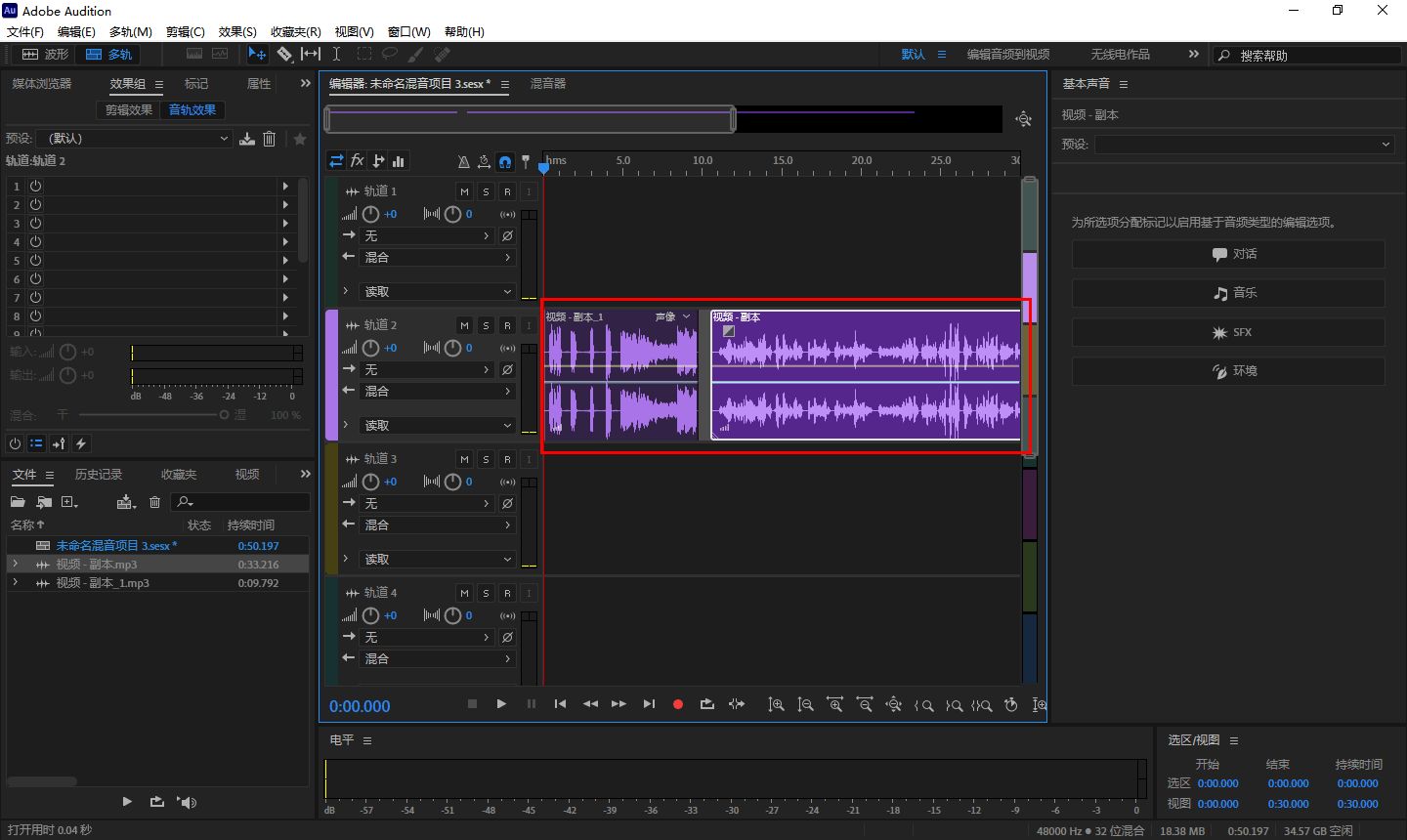
Task: Toggle power for effect slot 1
Action: pyautogui.click(x=36, y=186)
